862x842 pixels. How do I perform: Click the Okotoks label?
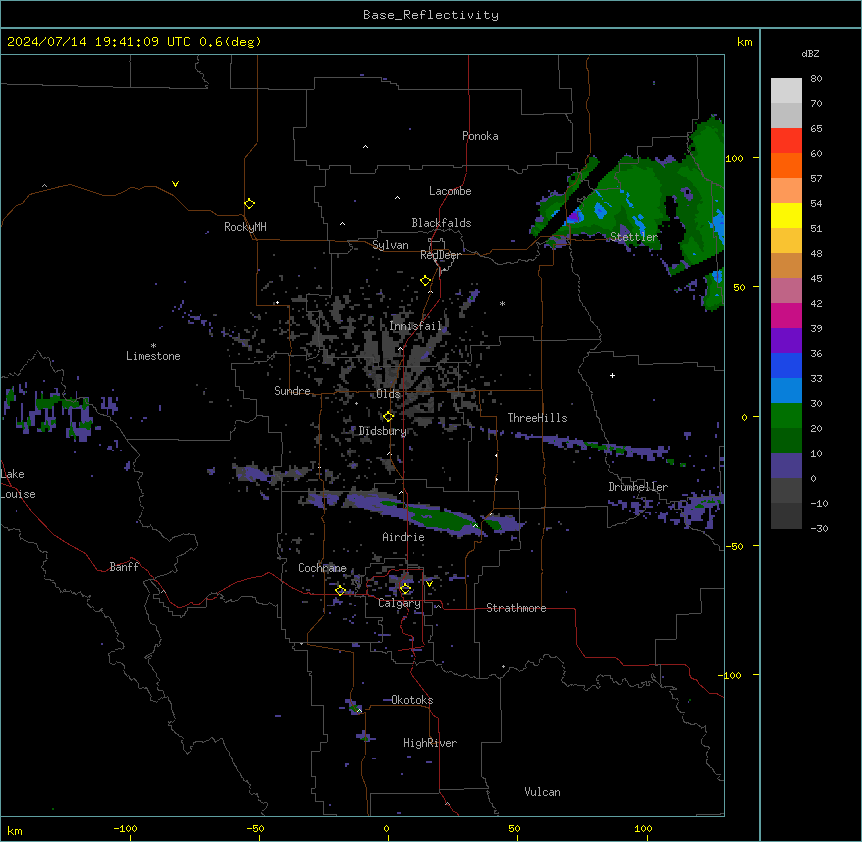(x=412, y=700)
